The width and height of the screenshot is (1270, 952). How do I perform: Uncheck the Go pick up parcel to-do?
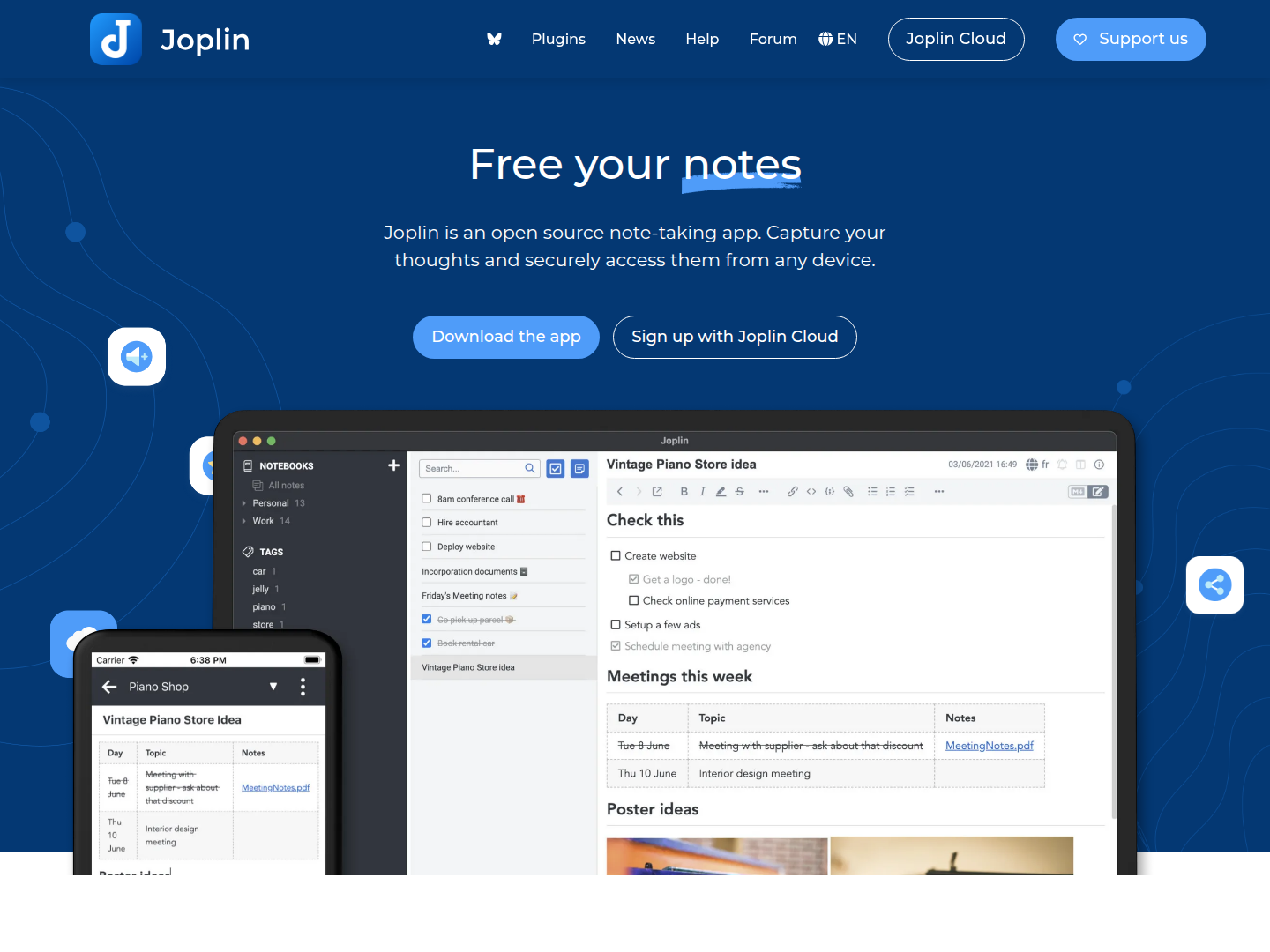(x=427, y=620)
